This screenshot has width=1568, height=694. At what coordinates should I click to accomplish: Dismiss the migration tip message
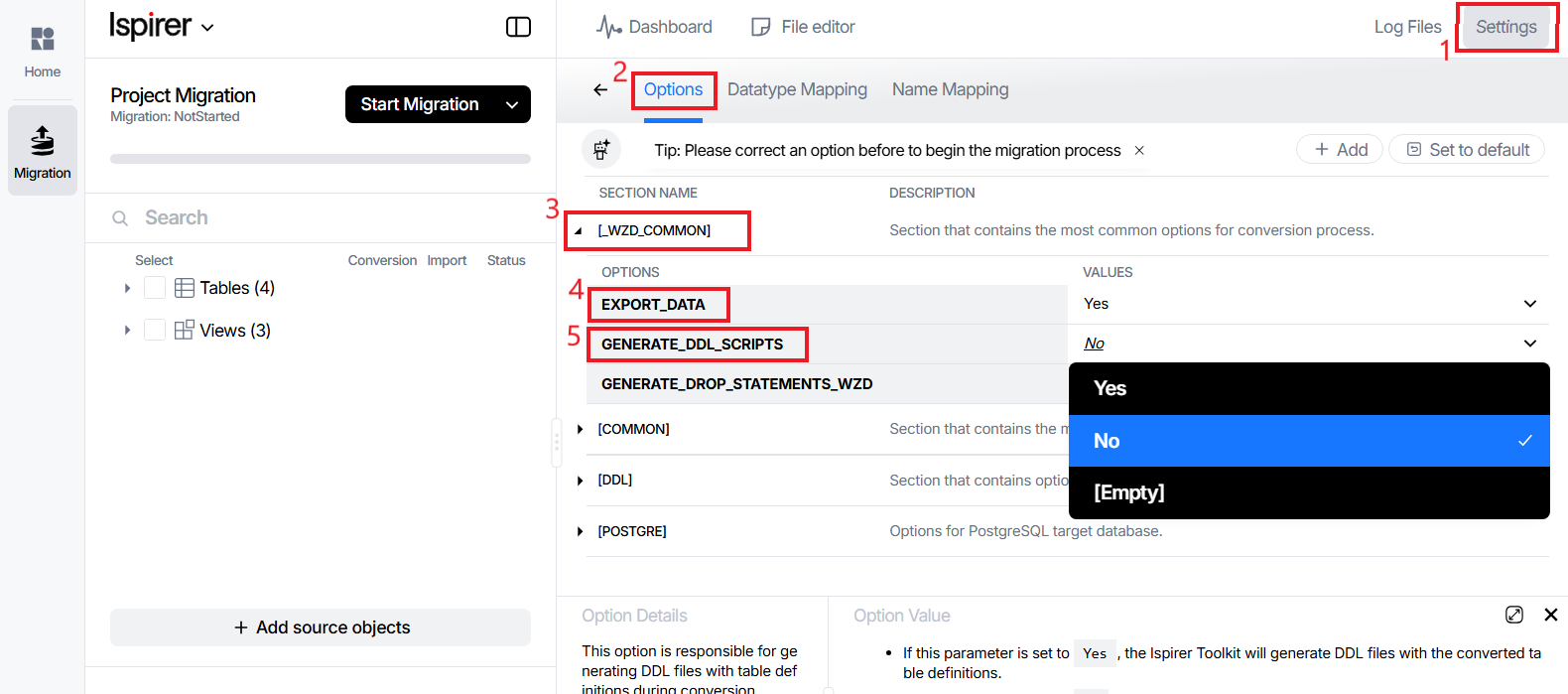click(x=1139, y=151)
